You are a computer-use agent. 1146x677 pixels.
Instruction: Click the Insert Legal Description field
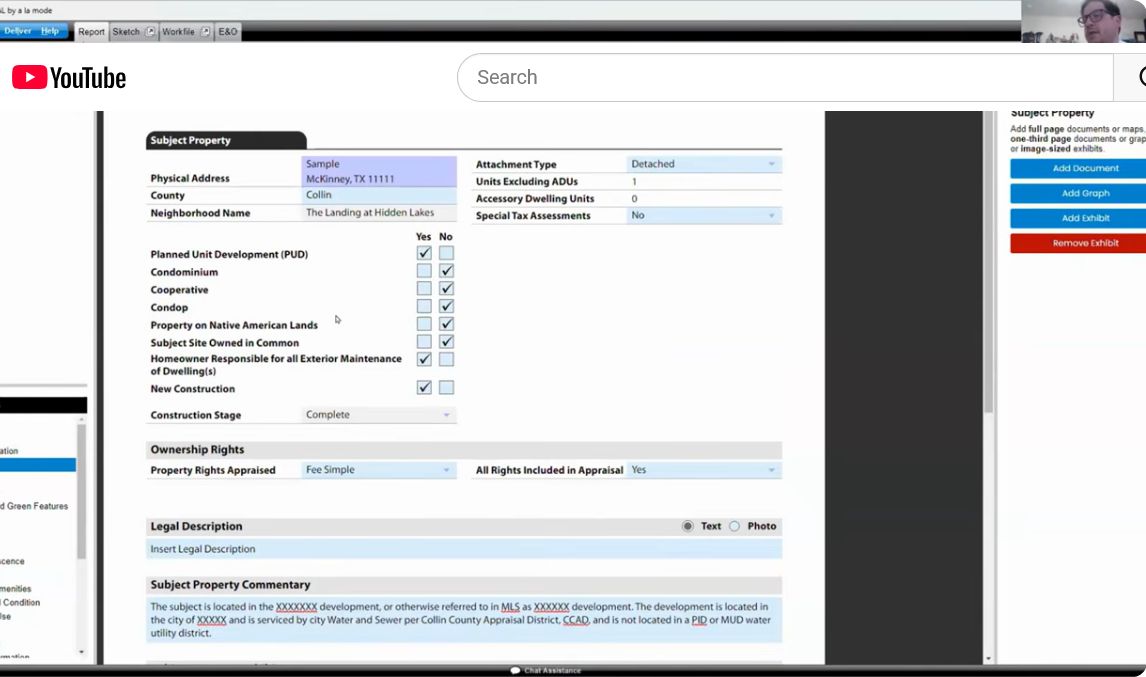point(464,549)
